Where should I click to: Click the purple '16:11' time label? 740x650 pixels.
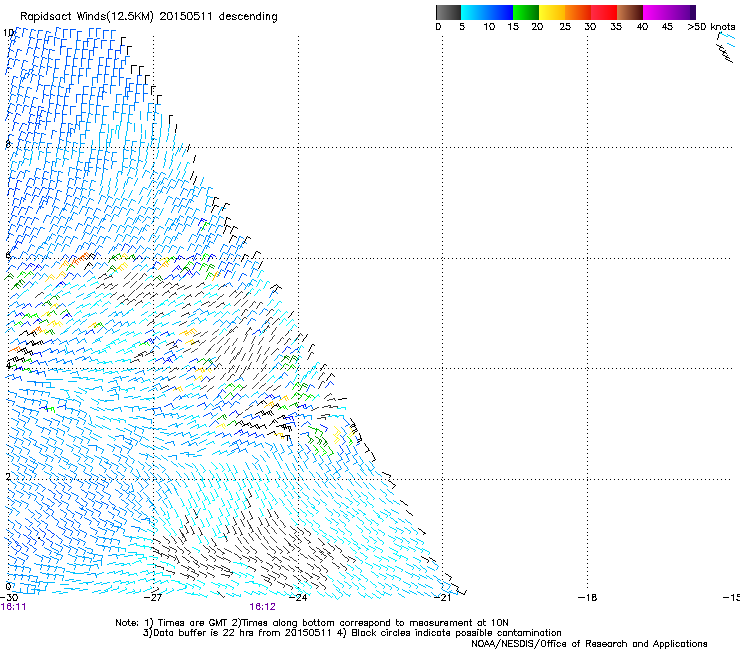13,607
